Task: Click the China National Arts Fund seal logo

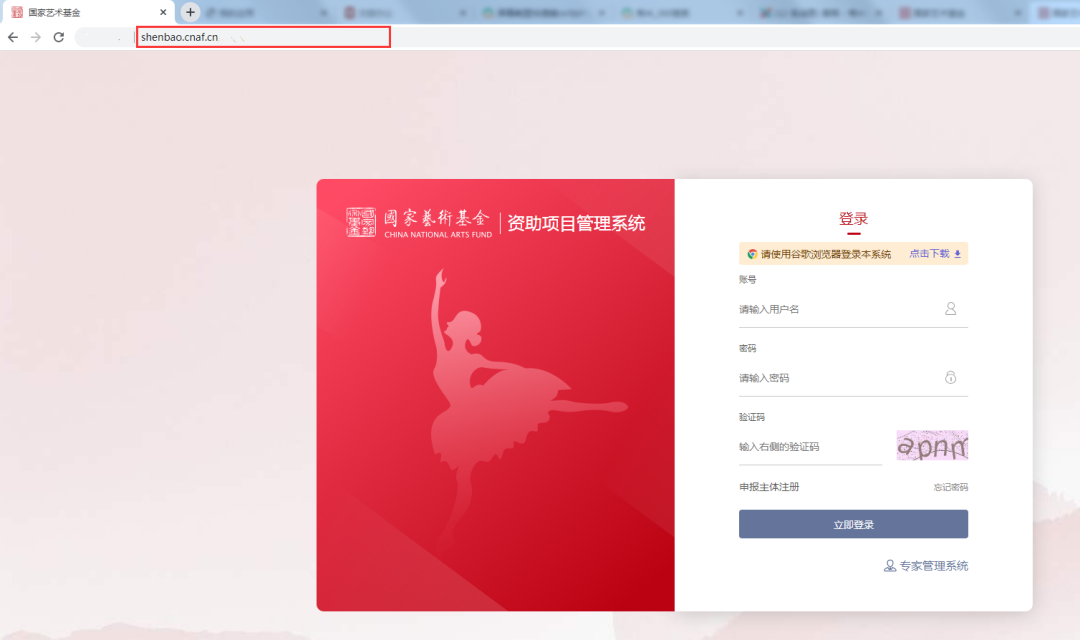Action: 361,223
